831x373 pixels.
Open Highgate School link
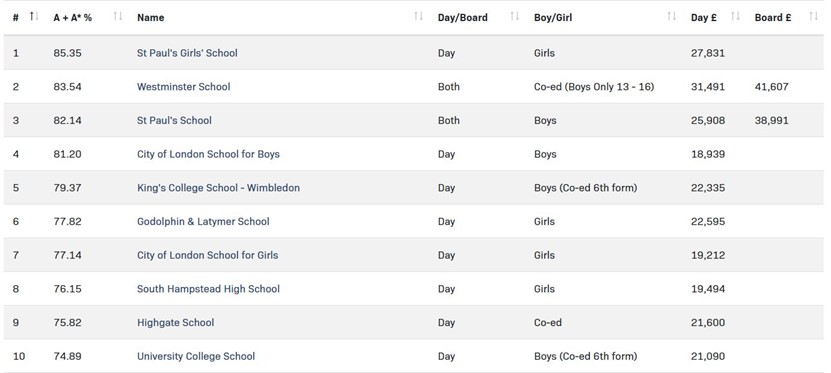(x=175, y=323)
